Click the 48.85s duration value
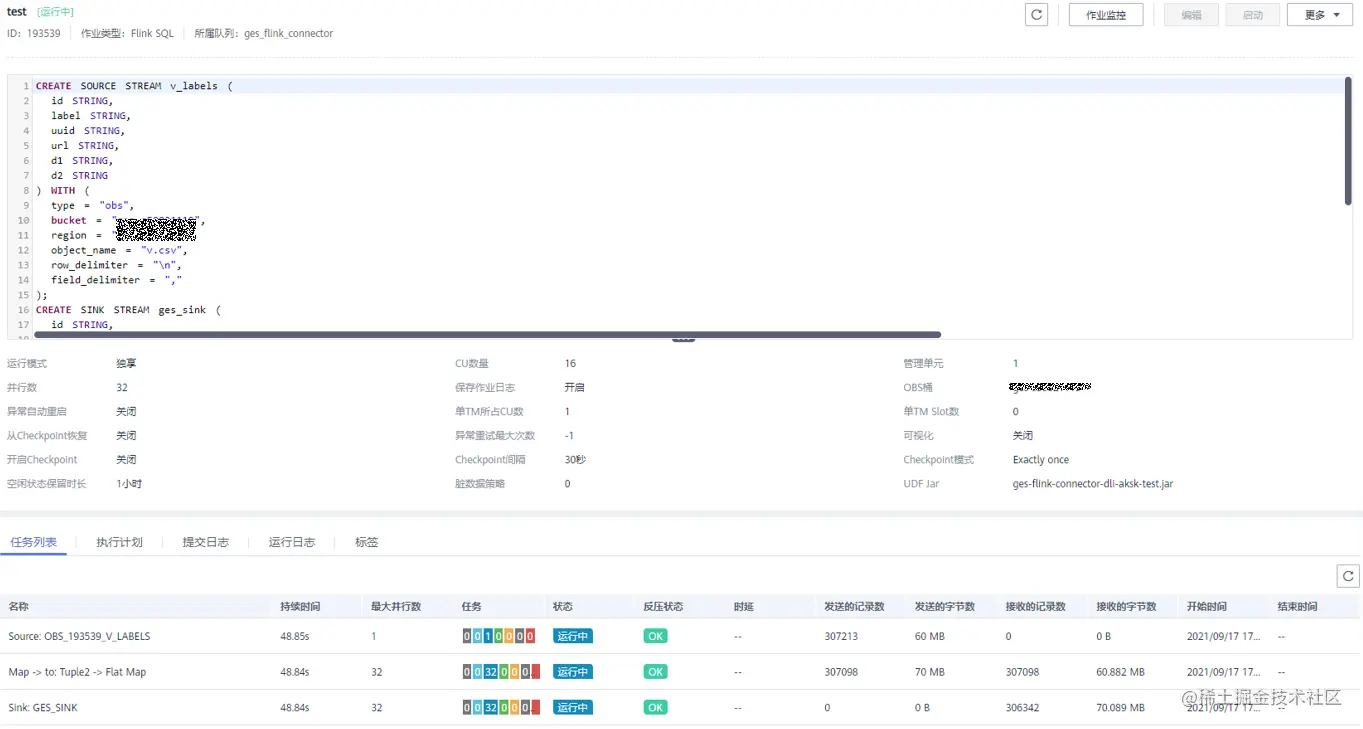1363x729 pixels. tap(295, 636)
